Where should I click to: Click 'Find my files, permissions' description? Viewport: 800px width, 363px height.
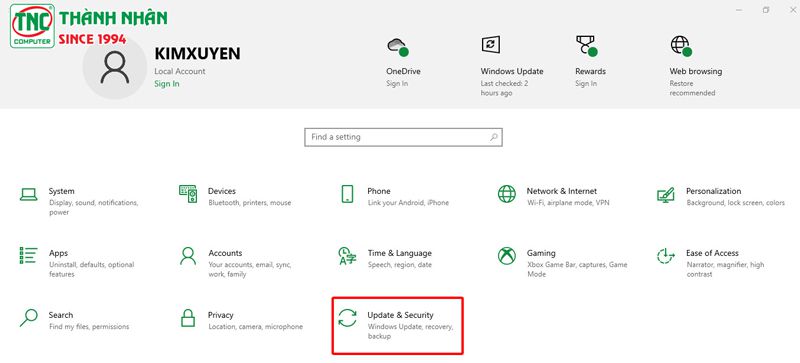pos(89,327)
